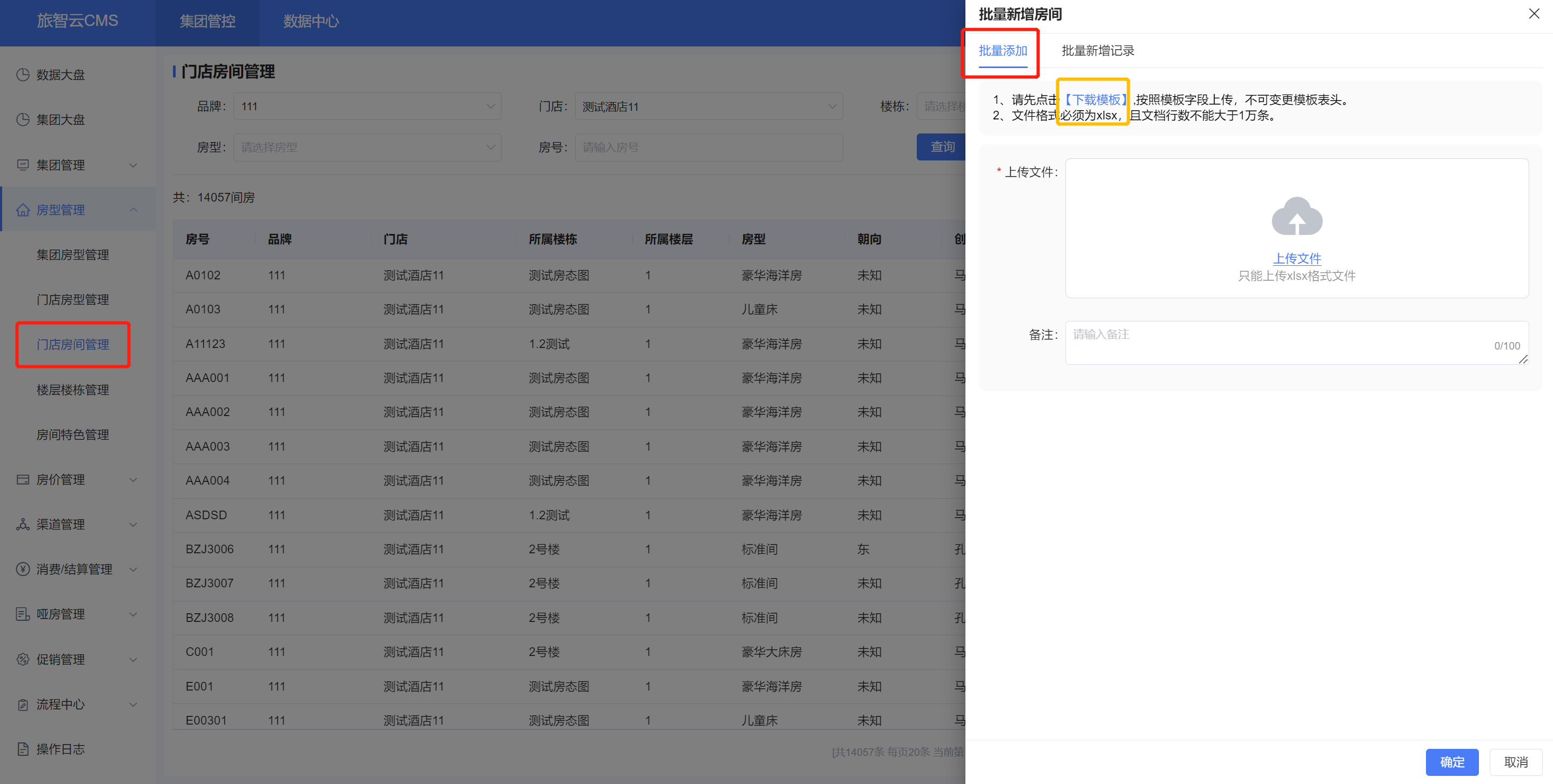Click the 备注 textarea

(x=1297, y=343)
